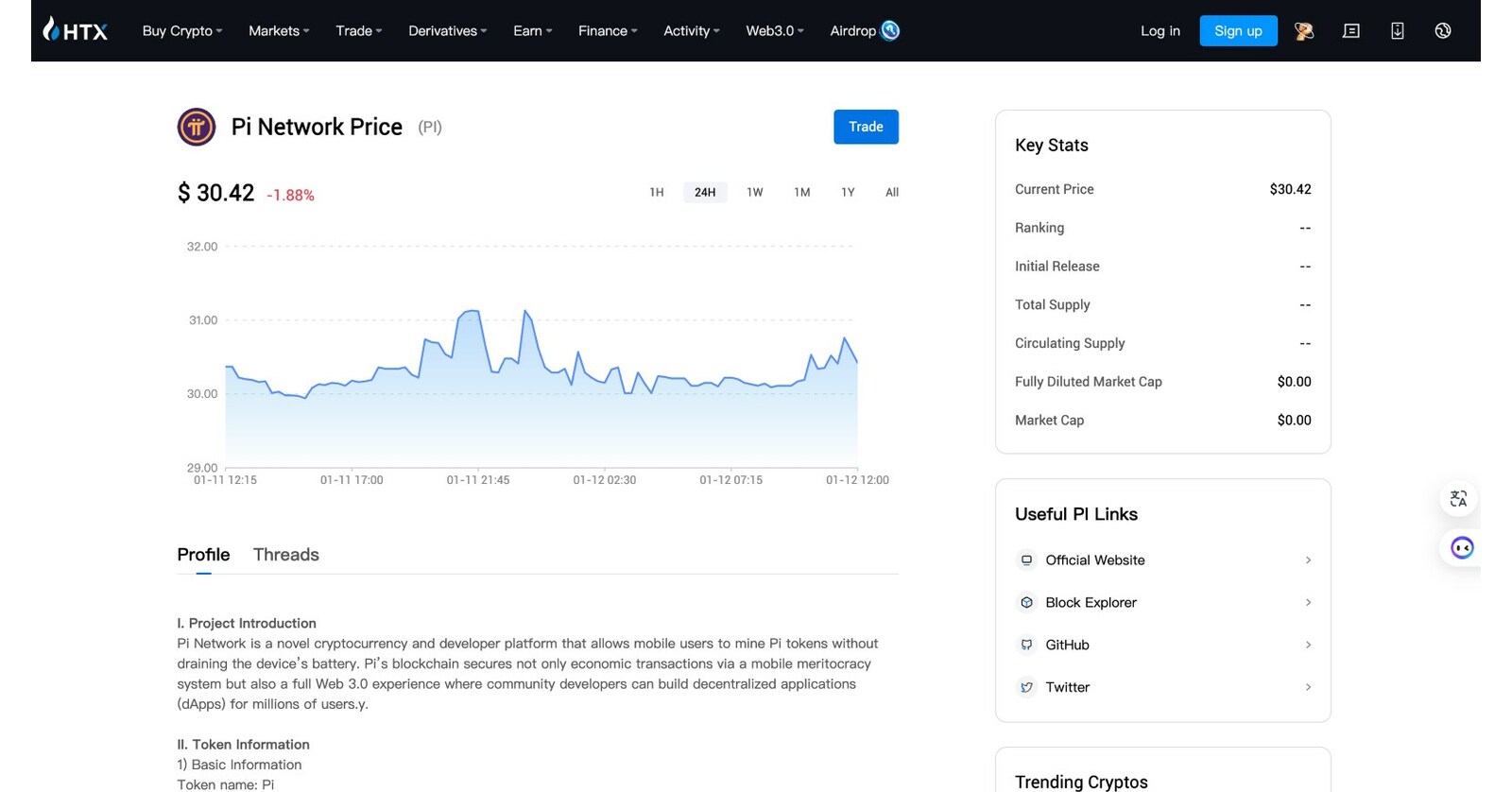The width and height of the screenshot is (1512, 792).
Task: Click the Log in link
Action: (1160, 31)
